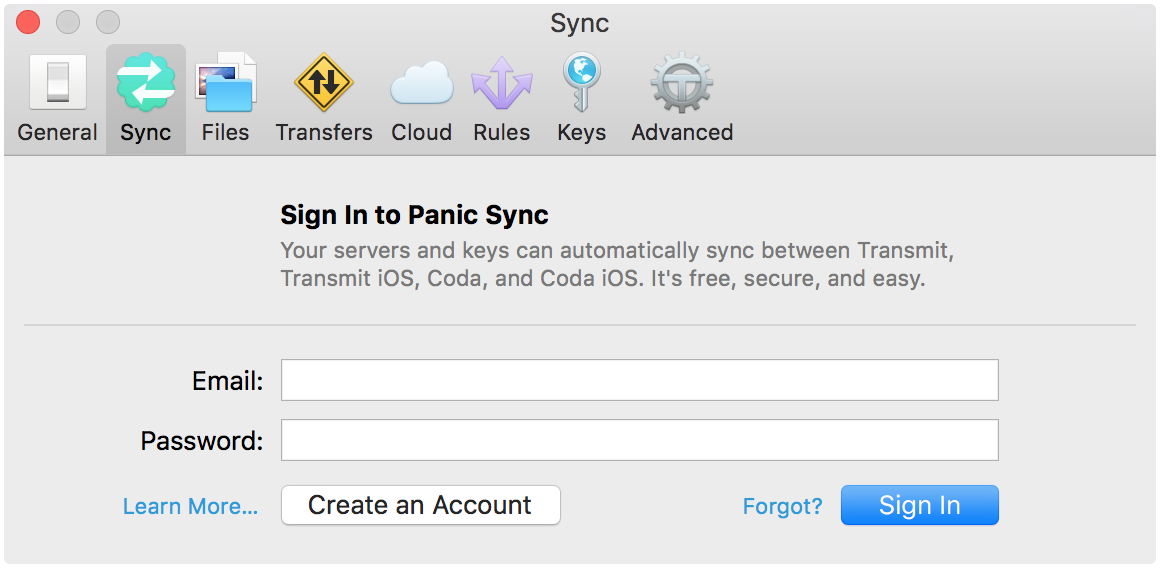Click the Sync window title text
Image resolution: width=1160 pixels, height=568 pixels.
tap(579, 23)
